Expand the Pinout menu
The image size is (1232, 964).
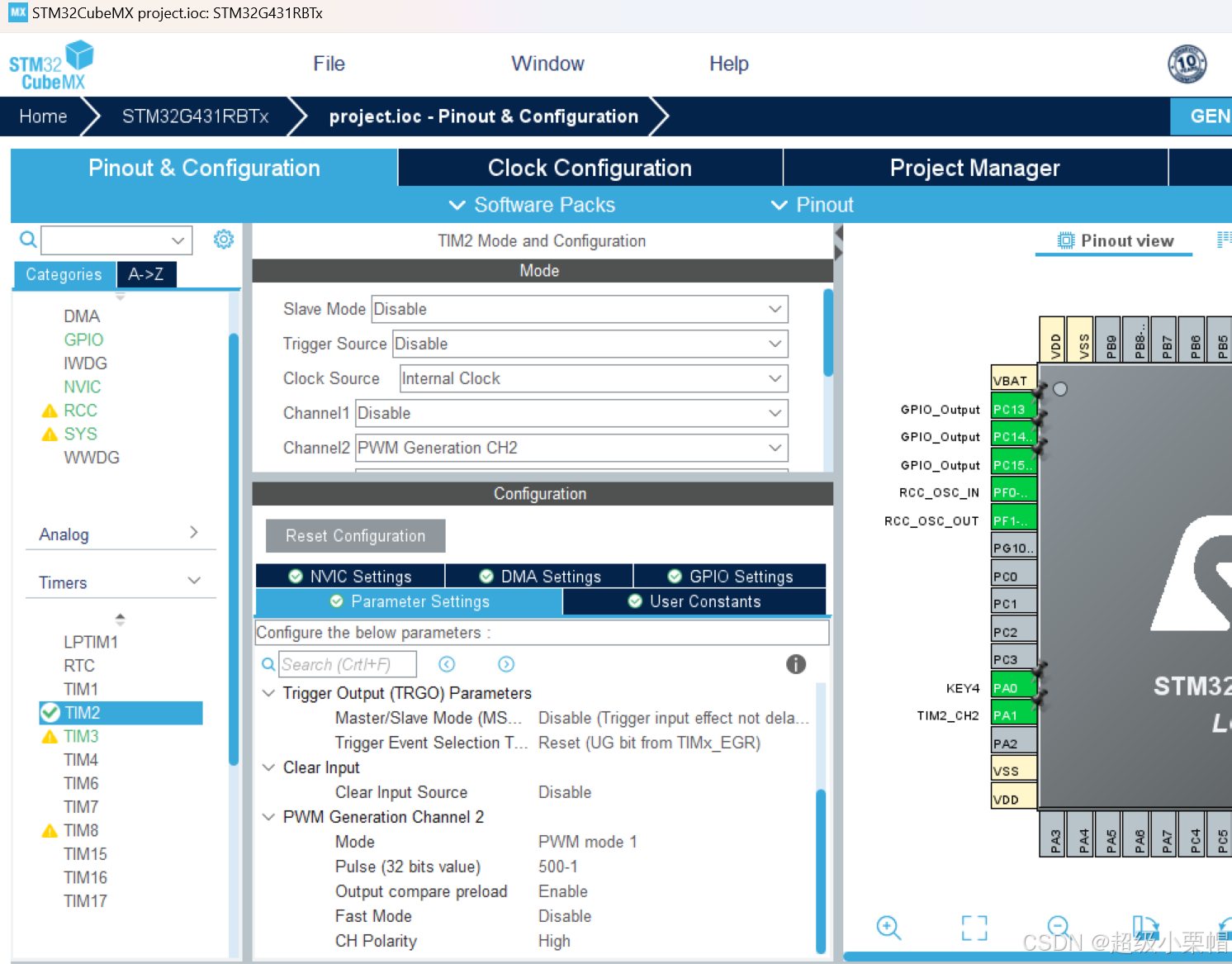(x=813, y=205)
